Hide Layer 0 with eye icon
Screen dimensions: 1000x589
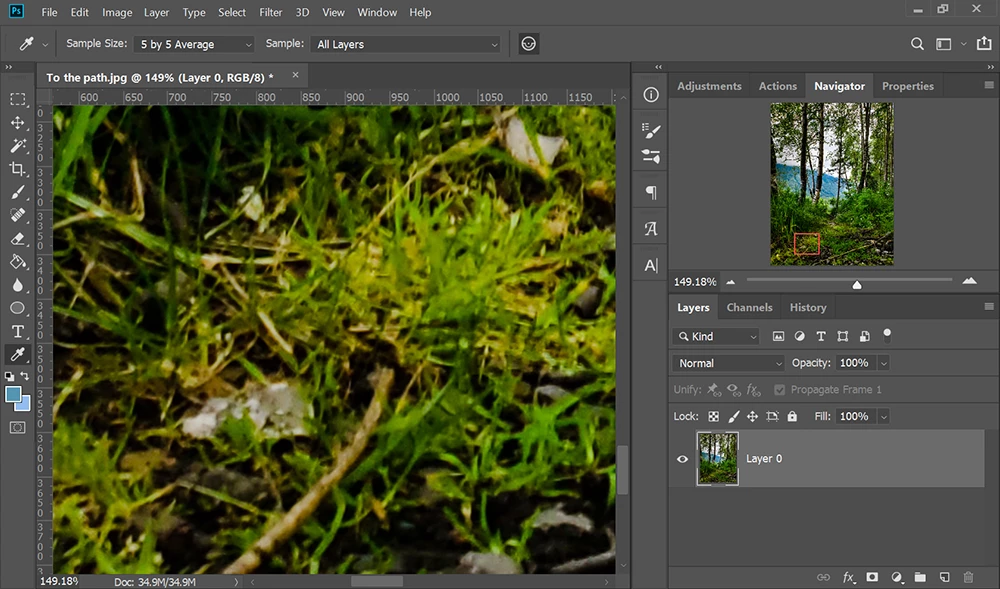click(682, 459)
